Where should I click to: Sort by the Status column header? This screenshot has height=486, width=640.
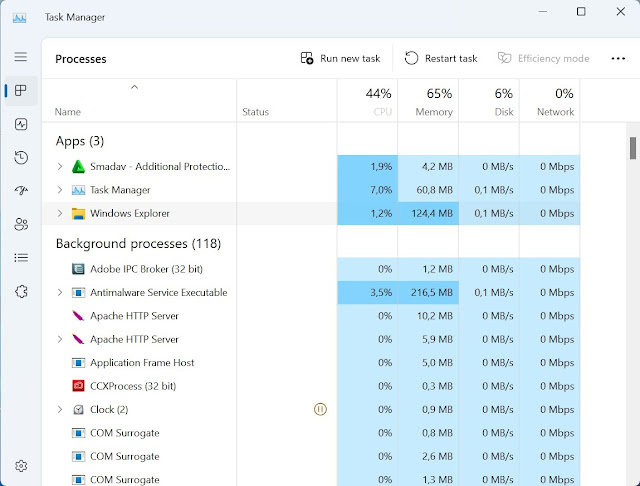[287, 100]
